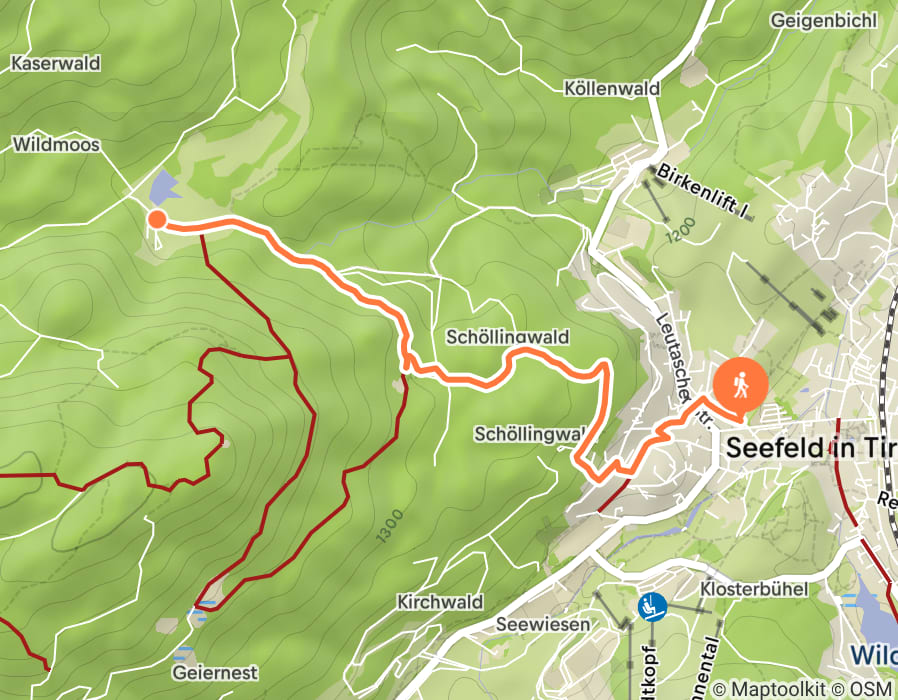The height and width of the screenshot is (700, 898).
Task: Click the orange hiker start marker
Action: pos(741,387)
